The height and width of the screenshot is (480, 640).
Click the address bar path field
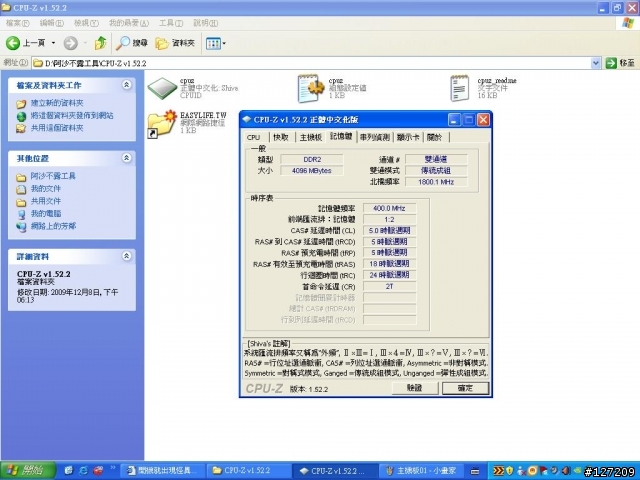pyautogui.click(x=311, y=63)
